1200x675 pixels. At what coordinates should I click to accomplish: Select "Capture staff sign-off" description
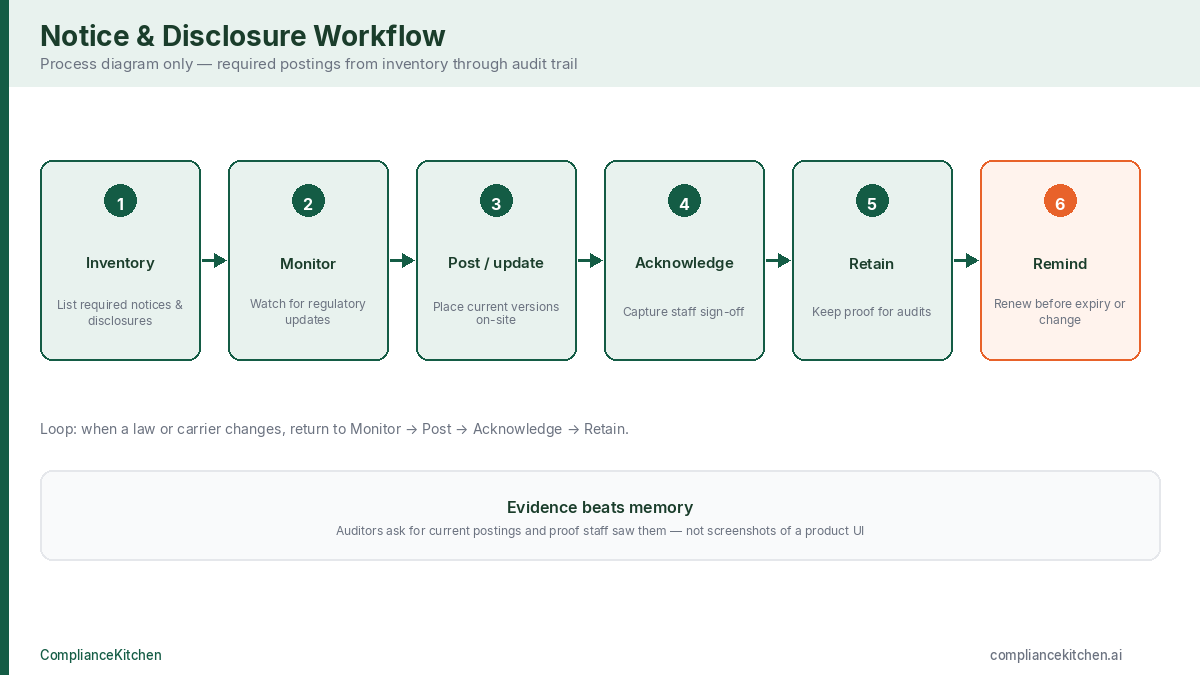684,312
